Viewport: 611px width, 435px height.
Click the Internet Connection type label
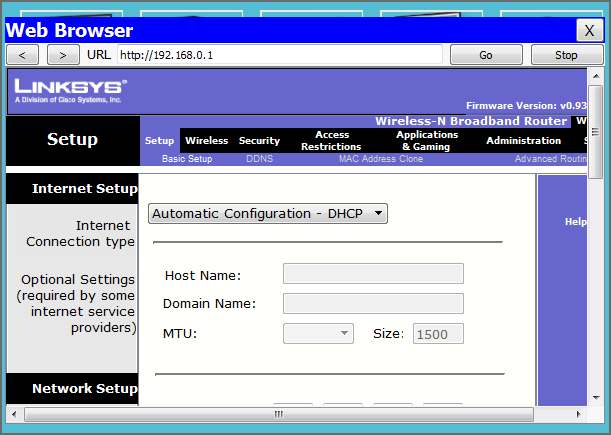[81, 233]
